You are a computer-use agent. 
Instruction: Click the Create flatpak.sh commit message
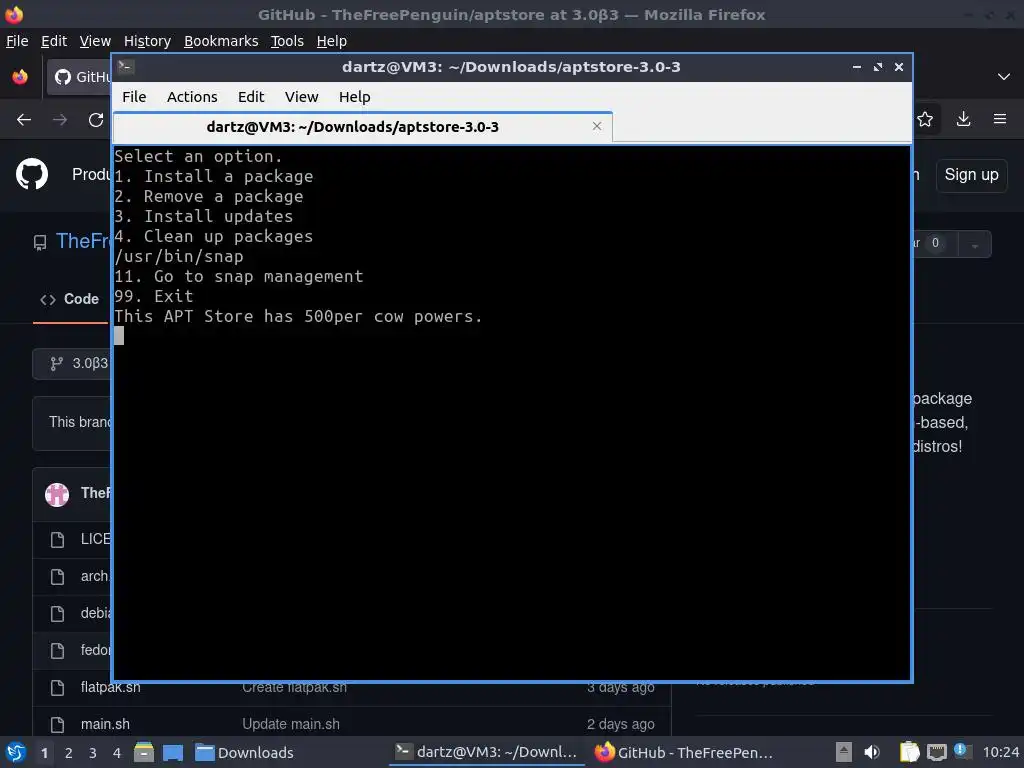point(295,688)
